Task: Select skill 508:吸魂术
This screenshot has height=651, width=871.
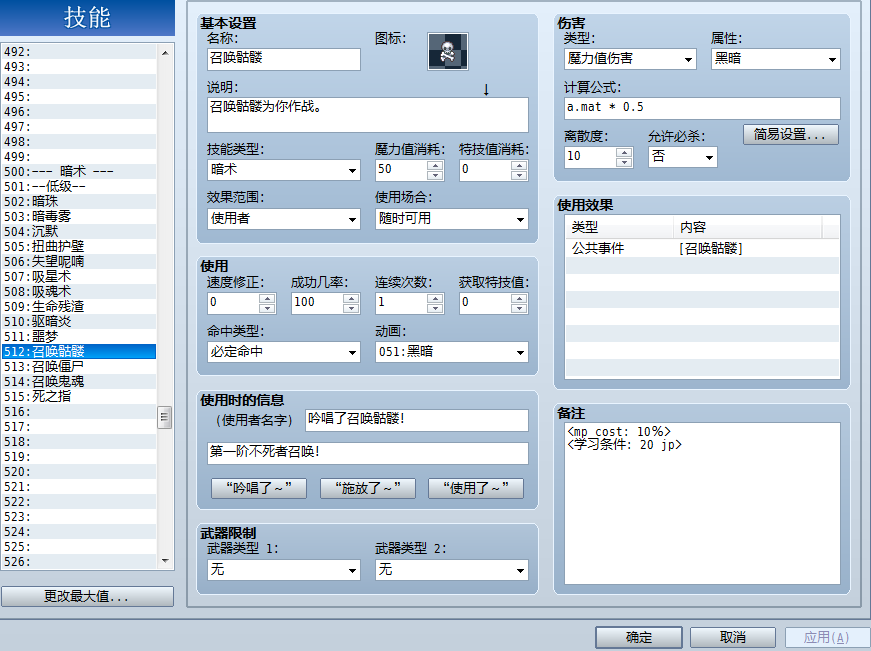Action: tap(79, 292)
